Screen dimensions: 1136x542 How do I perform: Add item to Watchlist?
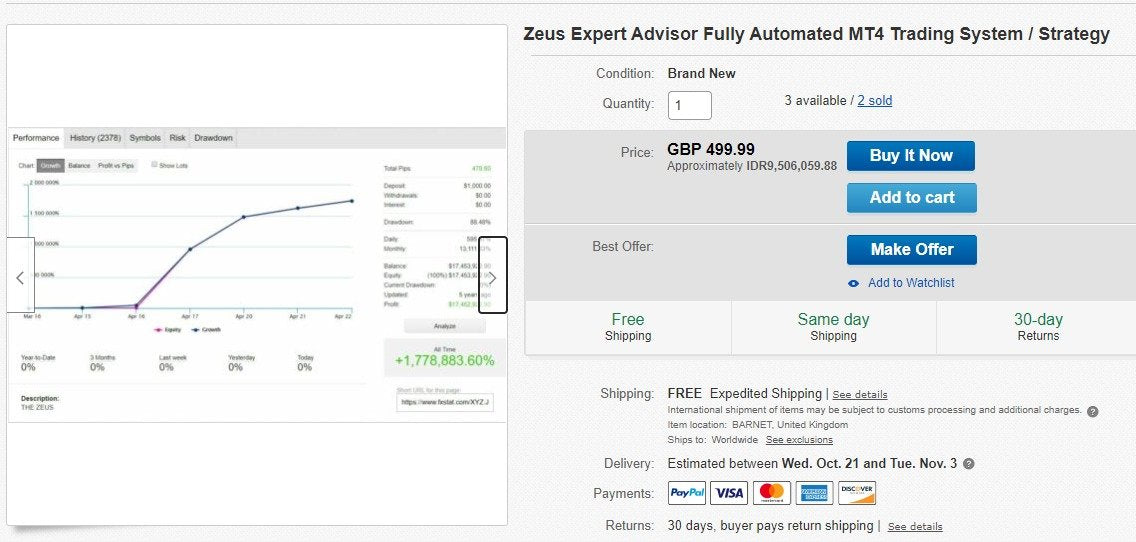pyautogui.click(x=911, y=283)
